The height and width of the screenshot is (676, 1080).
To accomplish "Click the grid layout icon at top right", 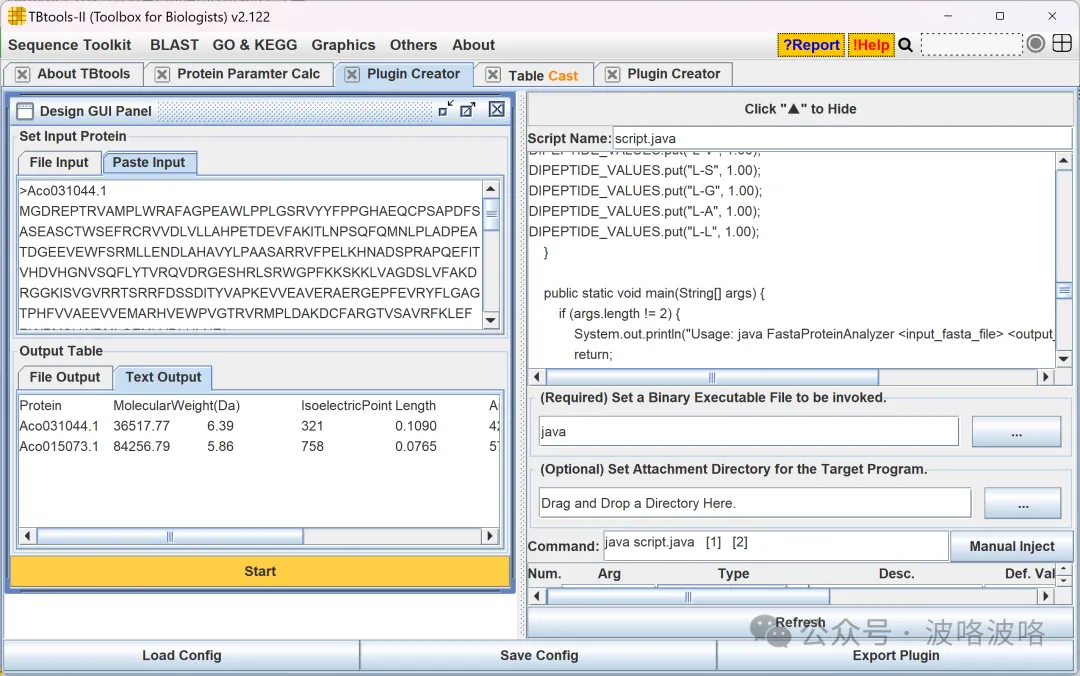I will coord(1062,43).
